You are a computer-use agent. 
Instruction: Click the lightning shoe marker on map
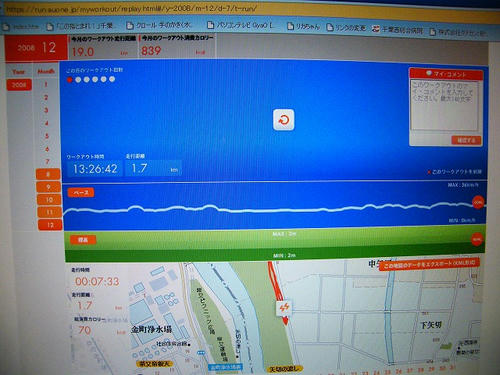point(284,308)
